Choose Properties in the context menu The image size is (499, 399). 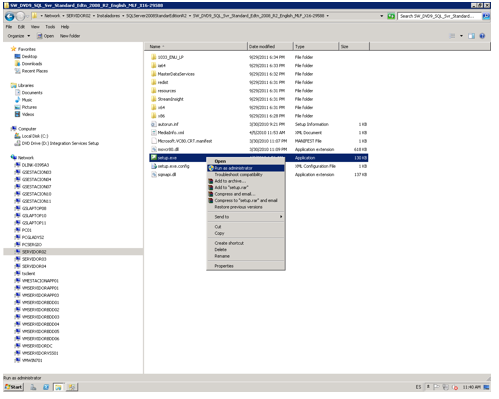246,266
